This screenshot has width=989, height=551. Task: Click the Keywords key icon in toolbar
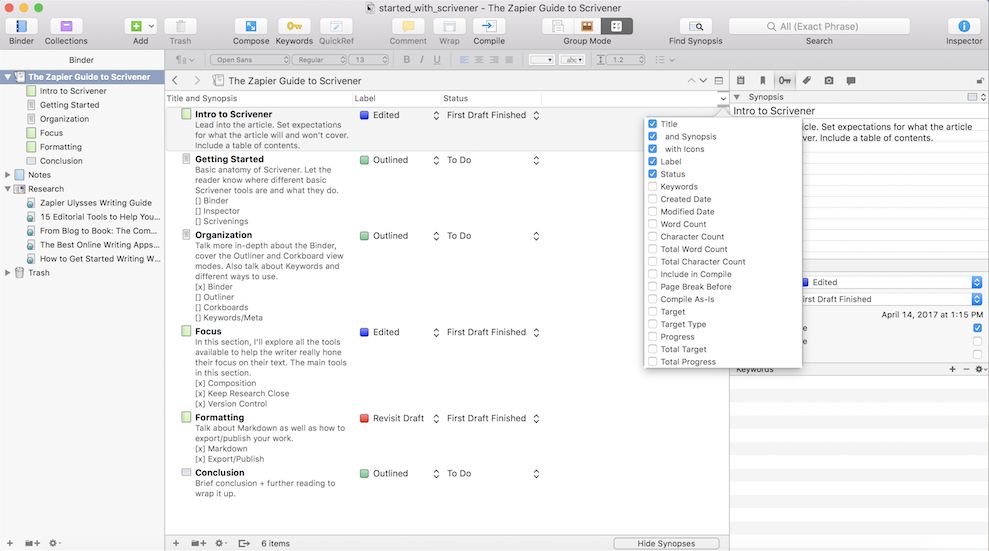point(293,26)
